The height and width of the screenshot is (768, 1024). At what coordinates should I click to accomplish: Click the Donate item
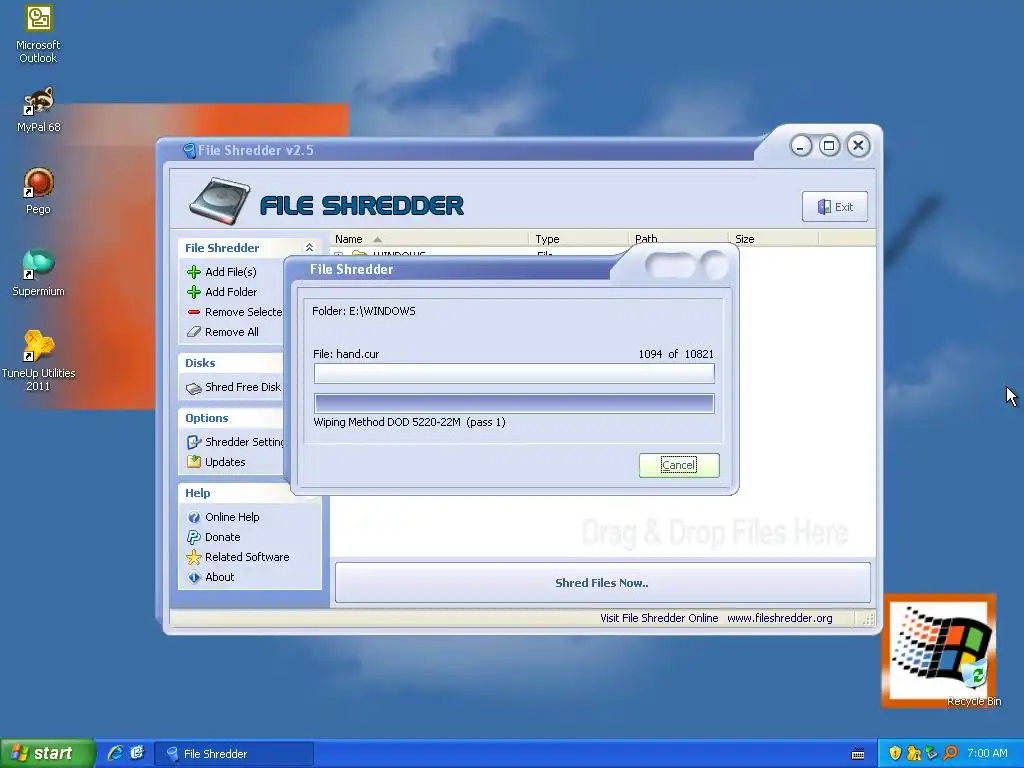(x=214, y=537)
